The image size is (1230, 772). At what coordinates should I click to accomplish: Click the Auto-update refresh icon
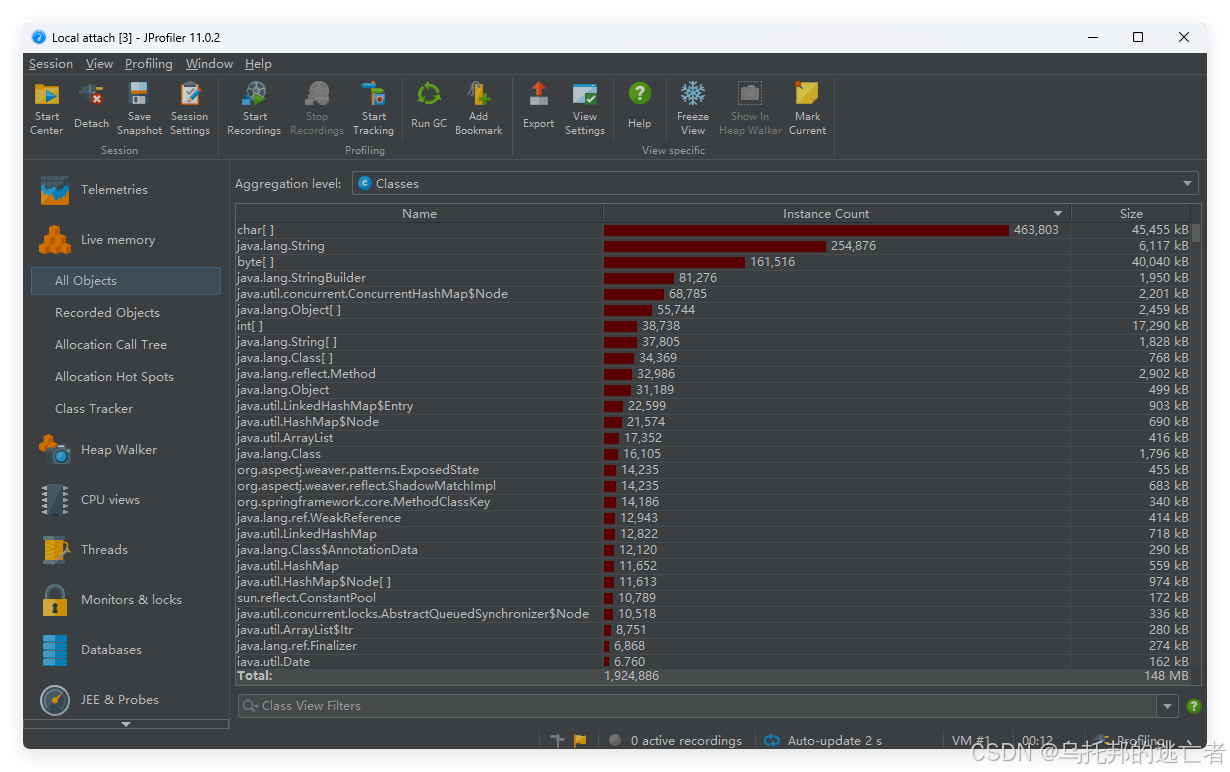(771, 741)
